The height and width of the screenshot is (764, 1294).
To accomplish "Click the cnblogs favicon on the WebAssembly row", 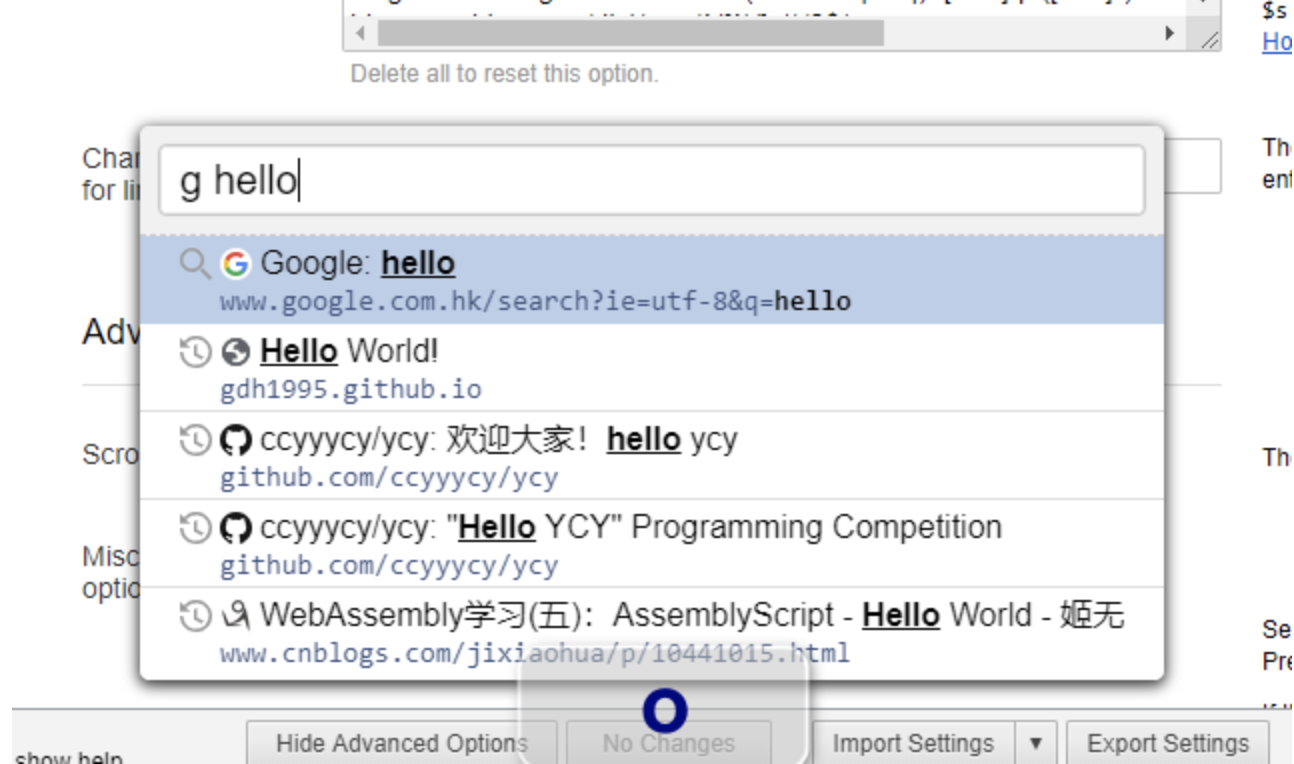I will (235, 616).
